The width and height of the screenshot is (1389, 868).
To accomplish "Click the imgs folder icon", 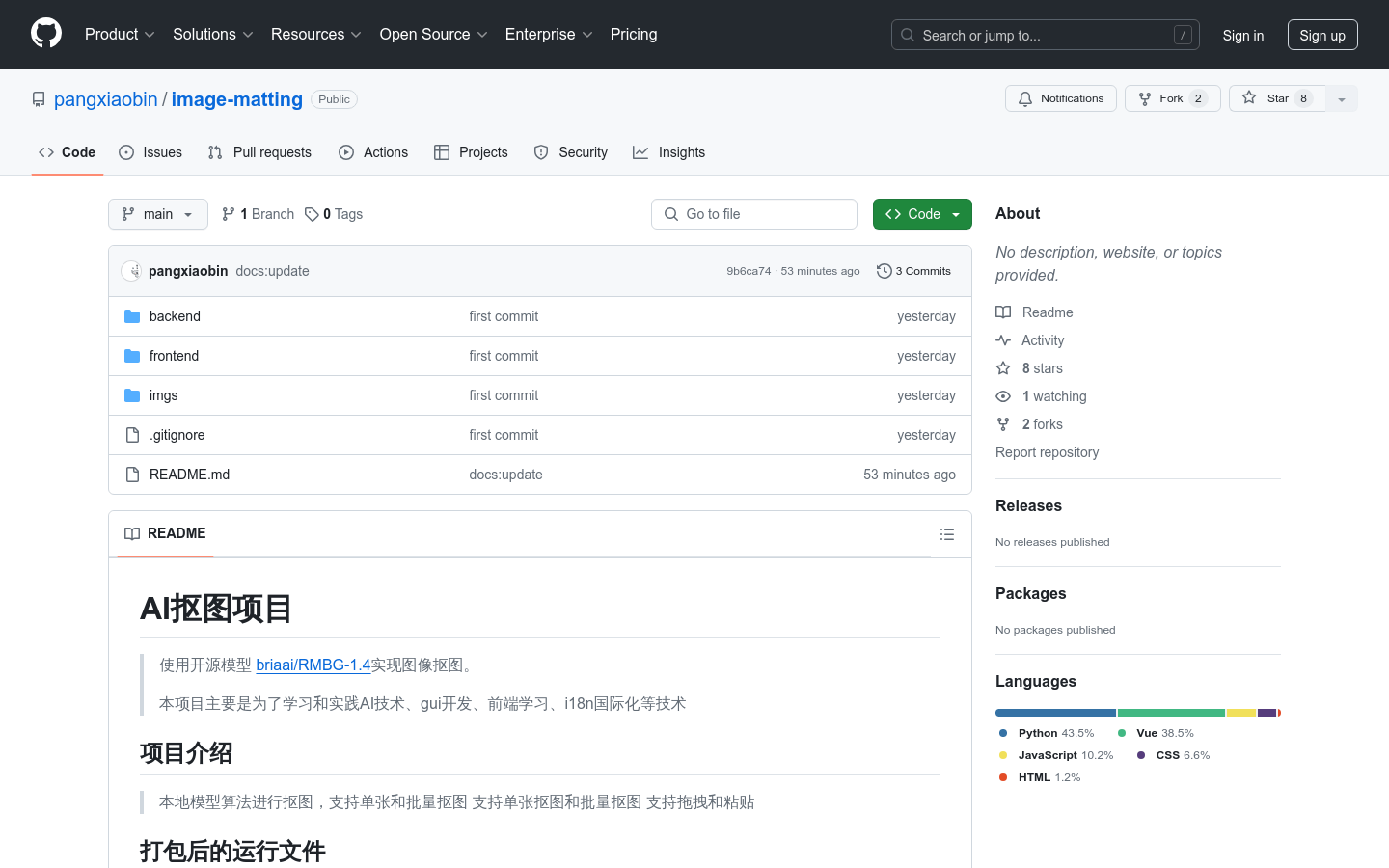I will 132,395.
